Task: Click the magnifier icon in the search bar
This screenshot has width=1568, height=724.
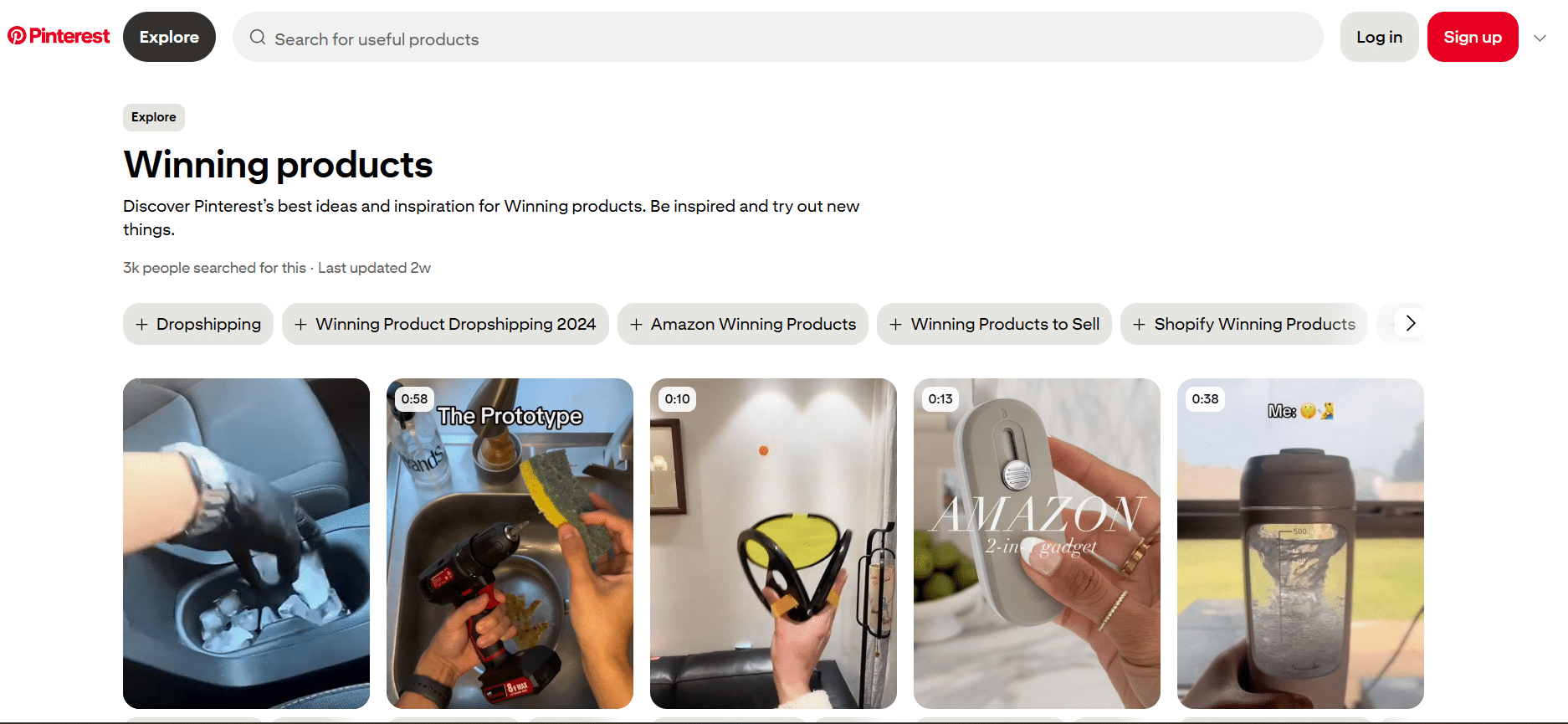Action: [258, 38]
